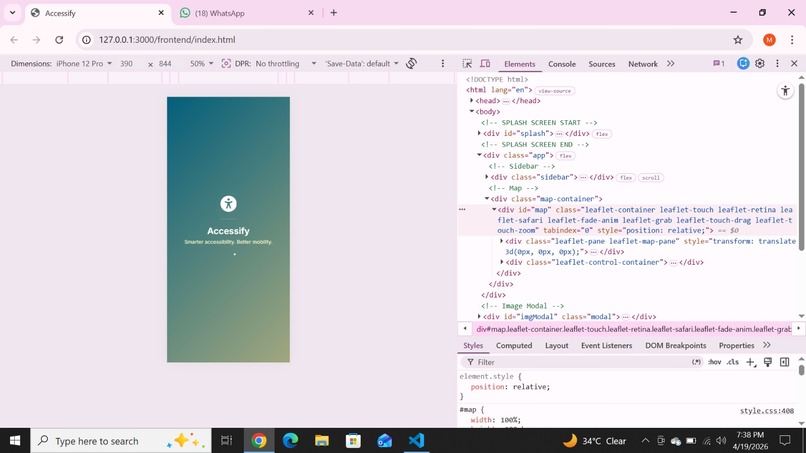Open the Chrome three-dots menu
The width and height of the screenshot is (806, 453).
pyautogui.click(x=792, y=40)
